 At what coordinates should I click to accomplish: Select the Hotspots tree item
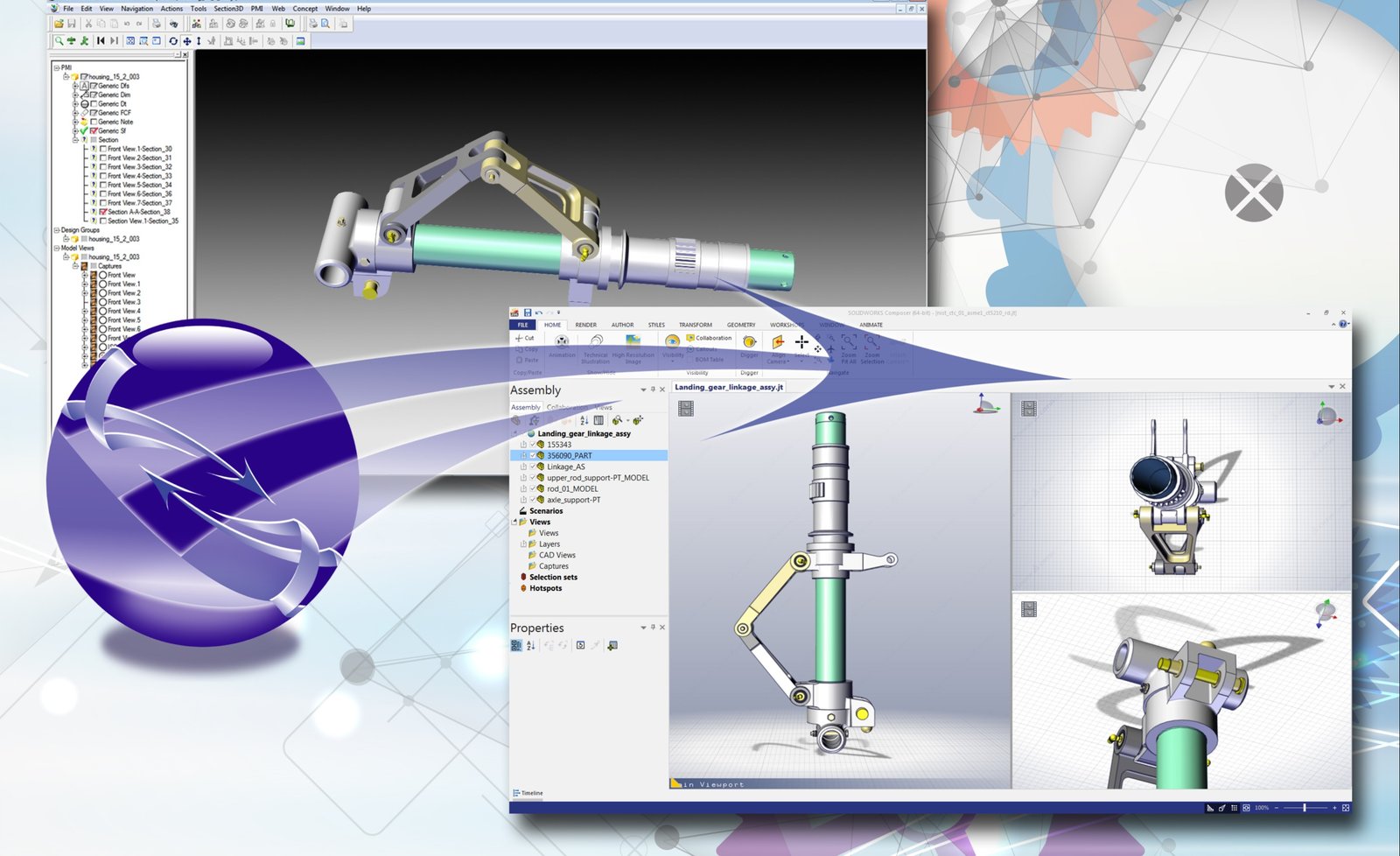541,588
